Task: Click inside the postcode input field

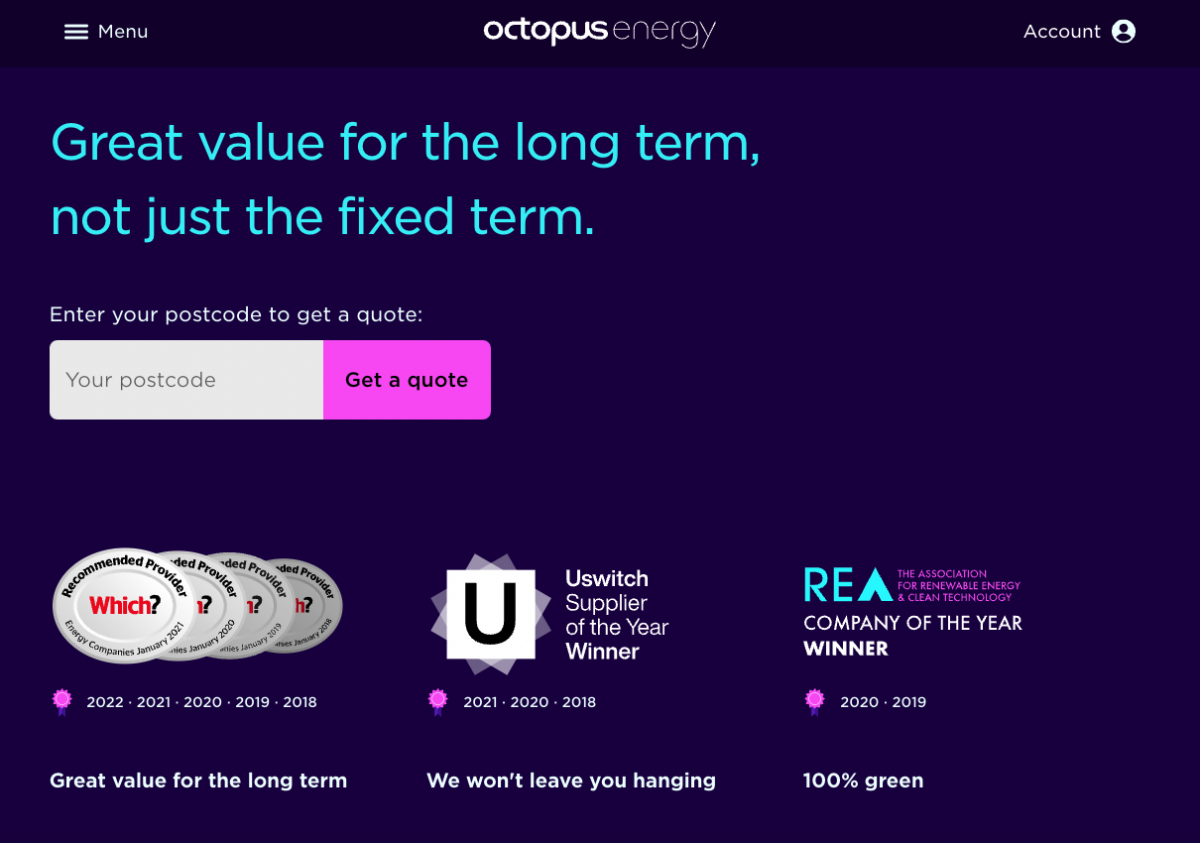Action: click(x=185, y=380)
